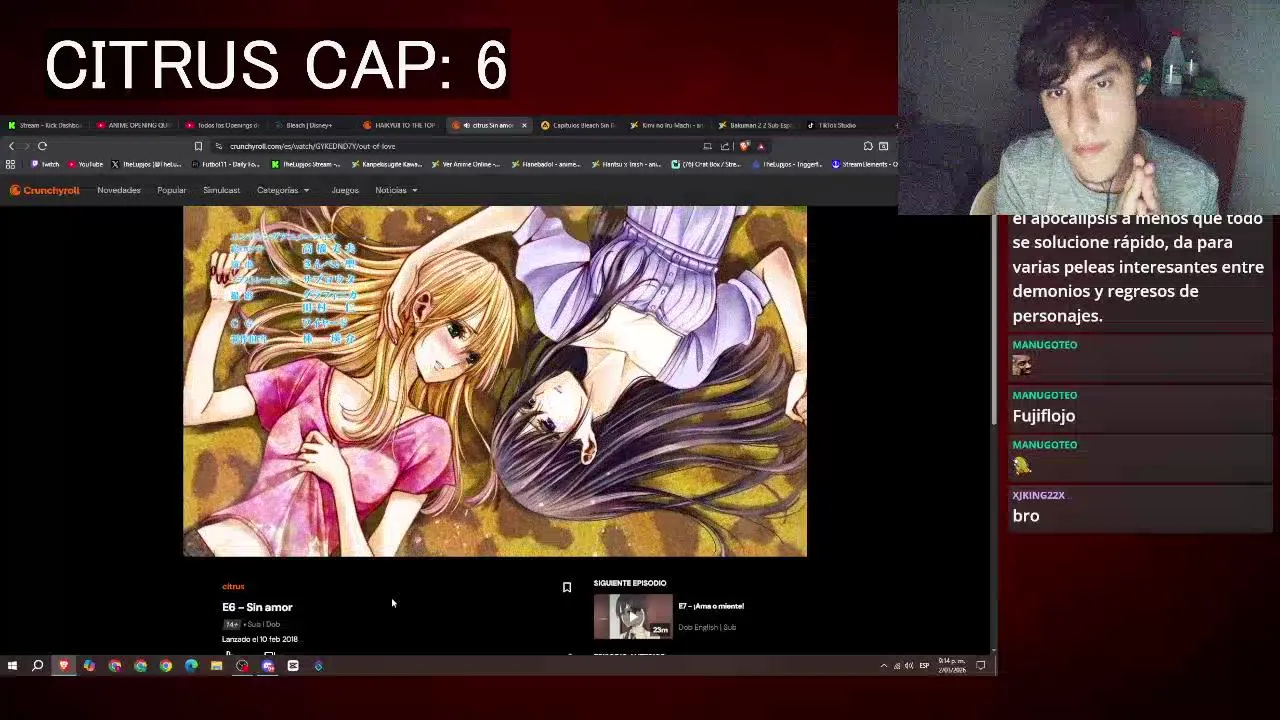This screenshot has width=1280, height=720.
Task: Click the taskbar clock
Action: 952,666
